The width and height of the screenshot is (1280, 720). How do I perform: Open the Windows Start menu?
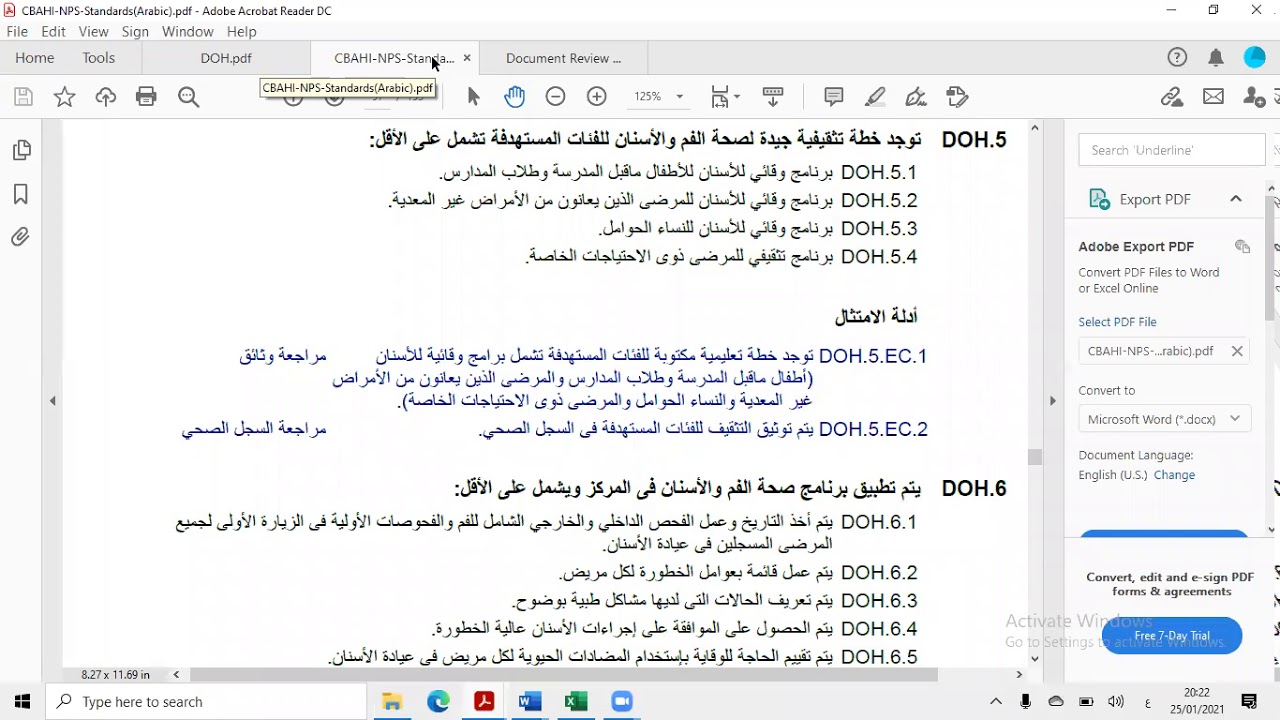coord(22,702)
